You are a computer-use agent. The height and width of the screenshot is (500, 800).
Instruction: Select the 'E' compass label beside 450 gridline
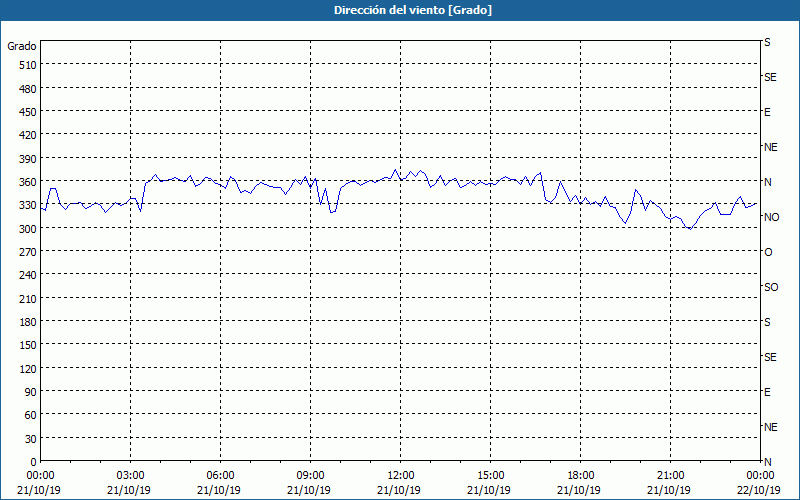(767, 112)
